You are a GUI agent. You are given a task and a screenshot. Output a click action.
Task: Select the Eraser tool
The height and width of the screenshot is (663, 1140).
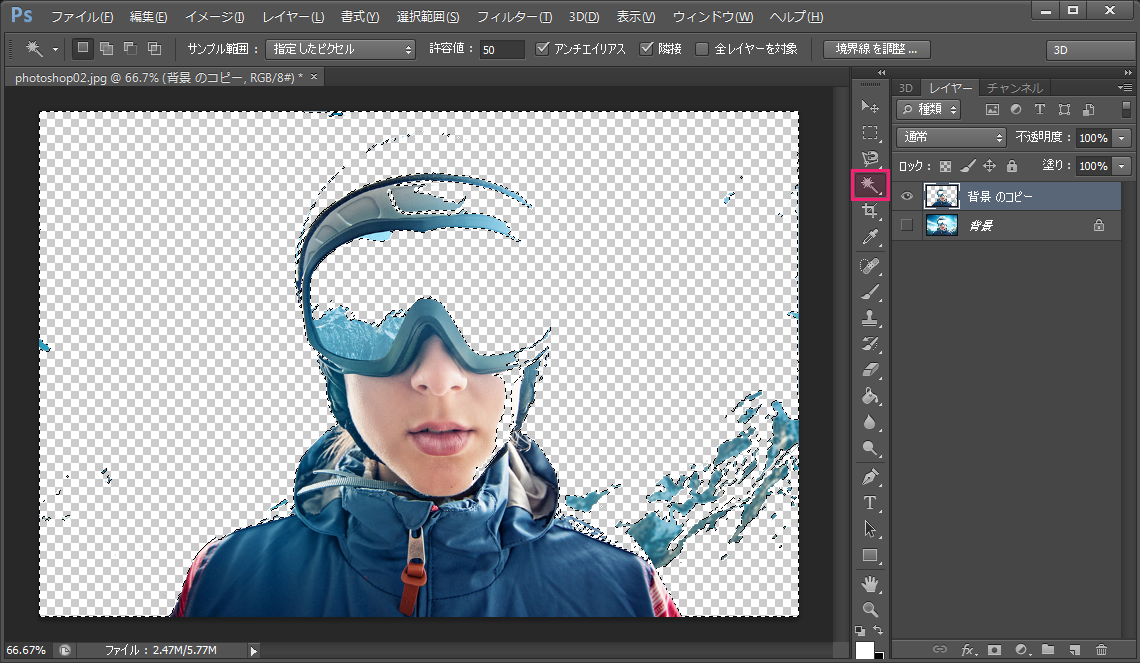[x=869, y=370]
